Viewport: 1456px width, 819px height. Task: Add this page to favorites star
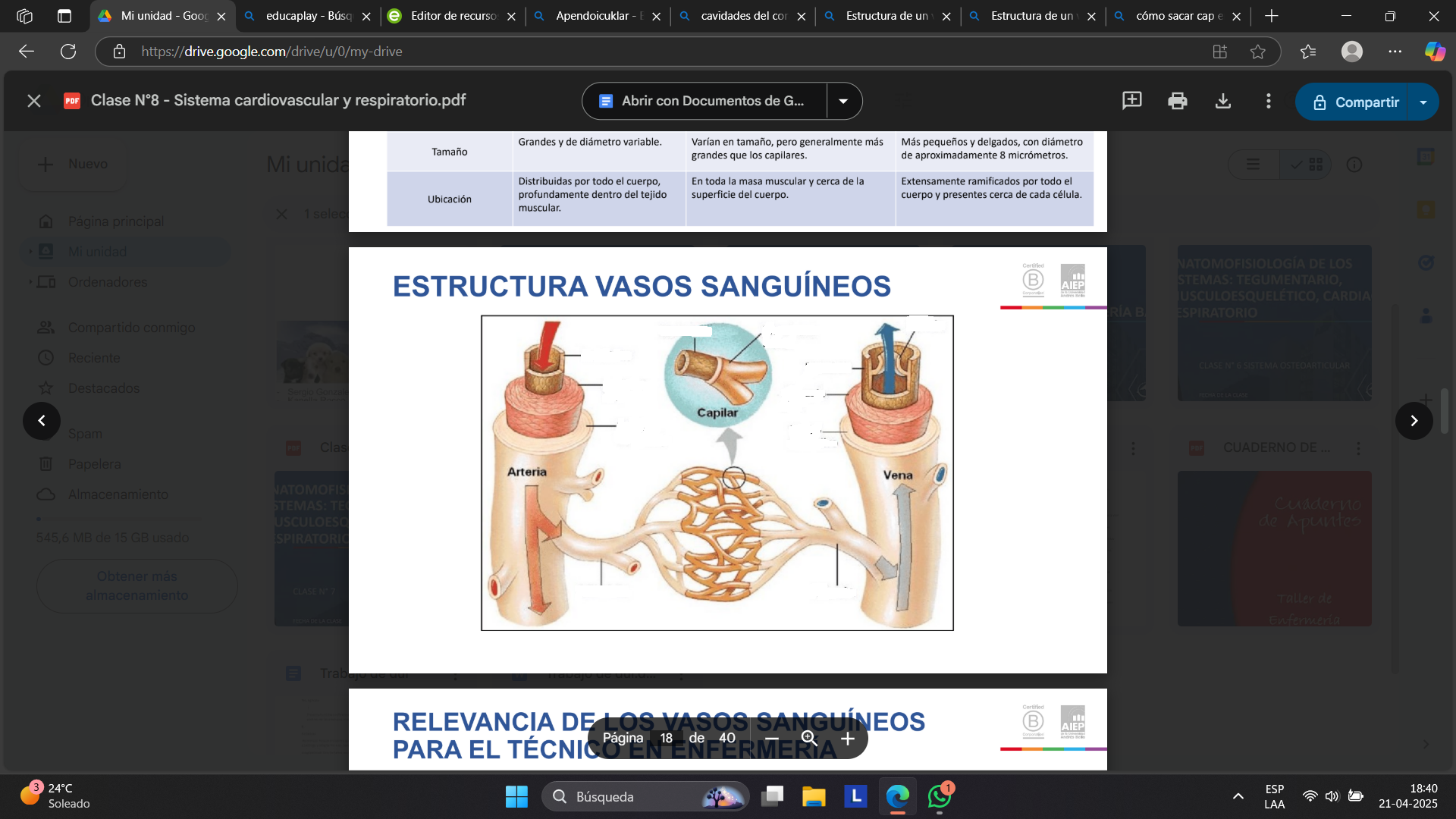pos(1258,52)
